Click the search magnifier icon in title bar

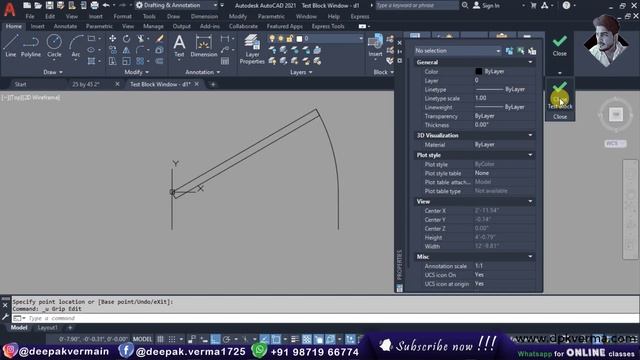pos(465,5)
